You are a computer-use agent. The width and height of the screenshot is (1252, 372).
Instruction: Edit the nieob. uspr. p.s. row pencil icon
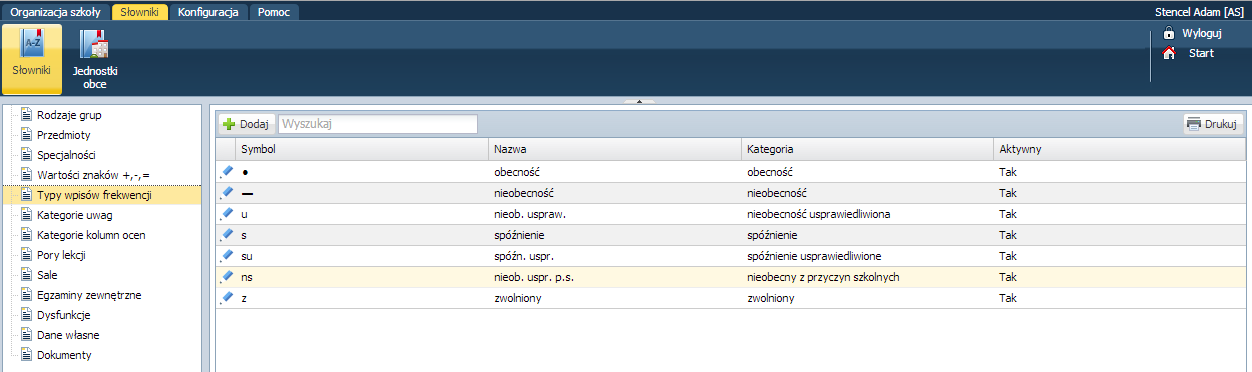click(227, 276)
